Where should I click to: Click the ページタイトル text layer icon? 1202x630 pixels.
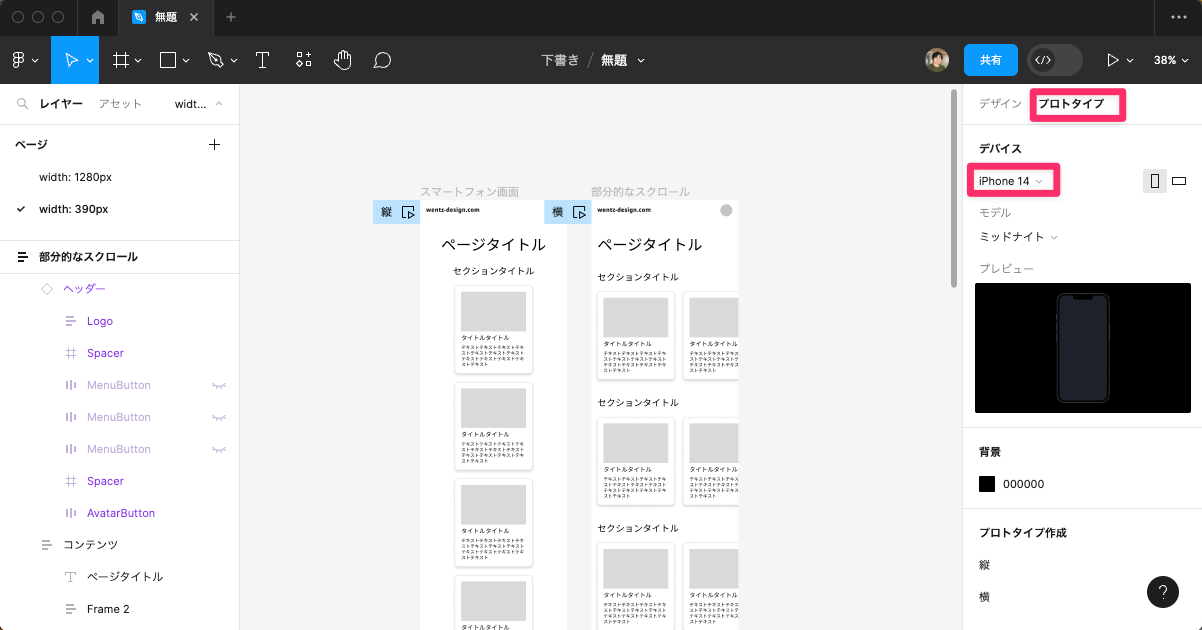coord(71,577)
